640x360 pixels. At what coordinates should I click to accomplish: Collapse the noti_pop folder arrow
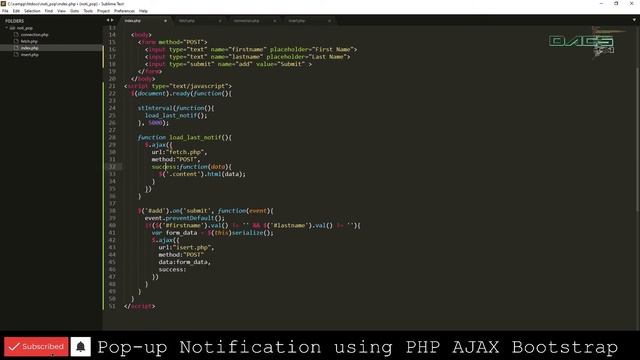pyautogui.click(x=7, y=28)
